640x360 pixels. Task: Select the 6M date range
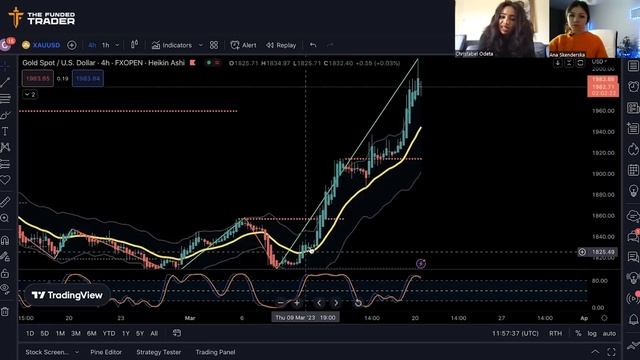91,333
